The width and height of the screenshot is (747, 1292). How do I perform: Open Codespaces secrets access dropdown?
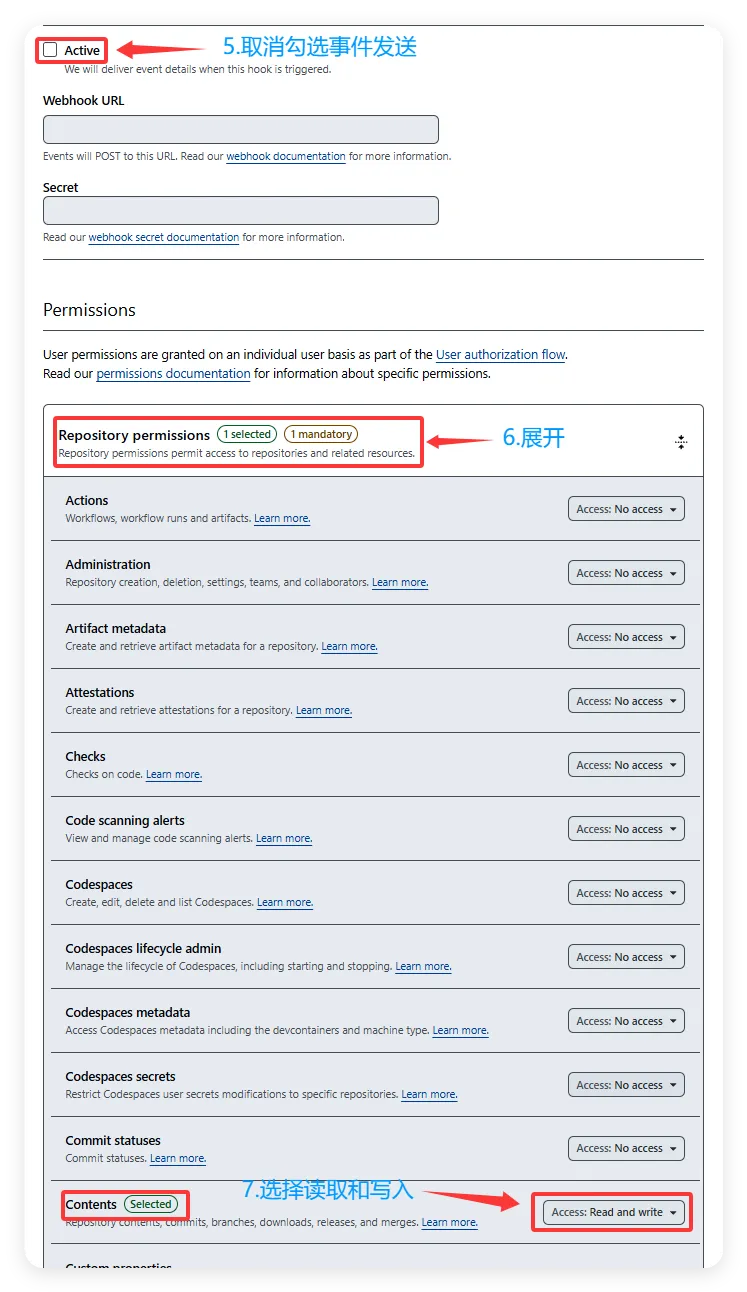pos(626,1085)
